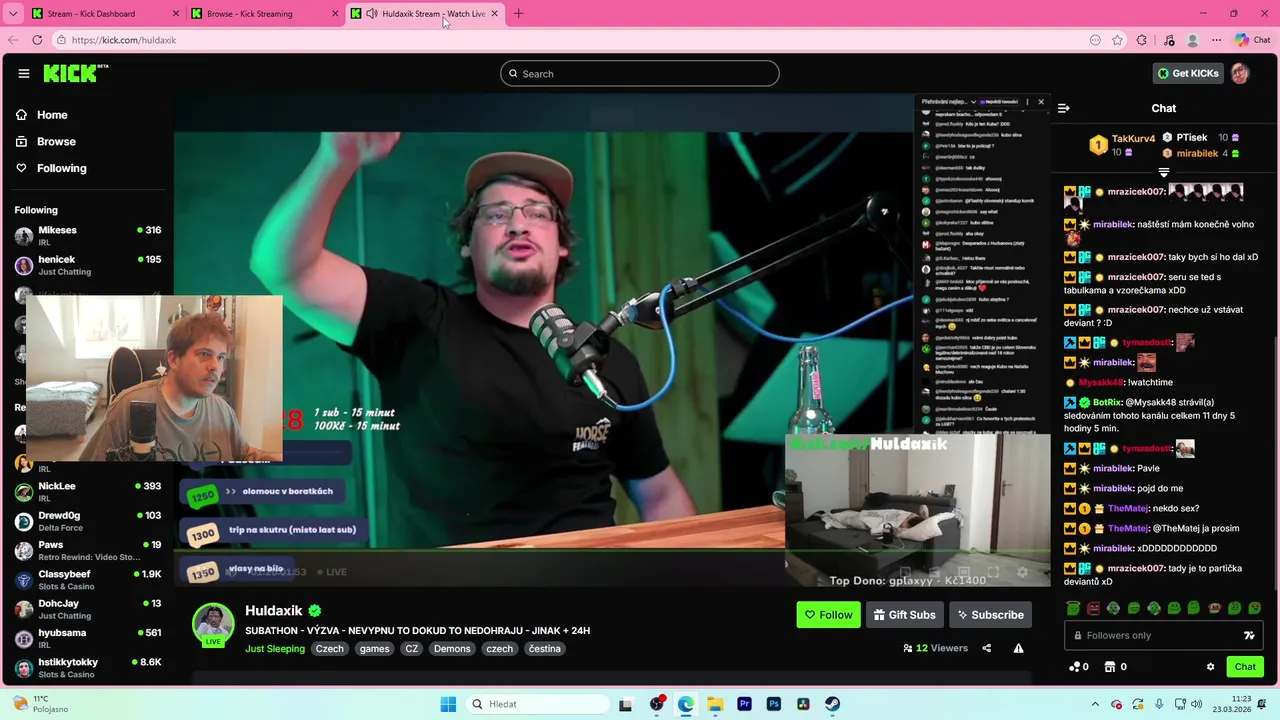1280x720 pixels.
Task: Open Copilot Chat in browser
Action: (1253, 40)
